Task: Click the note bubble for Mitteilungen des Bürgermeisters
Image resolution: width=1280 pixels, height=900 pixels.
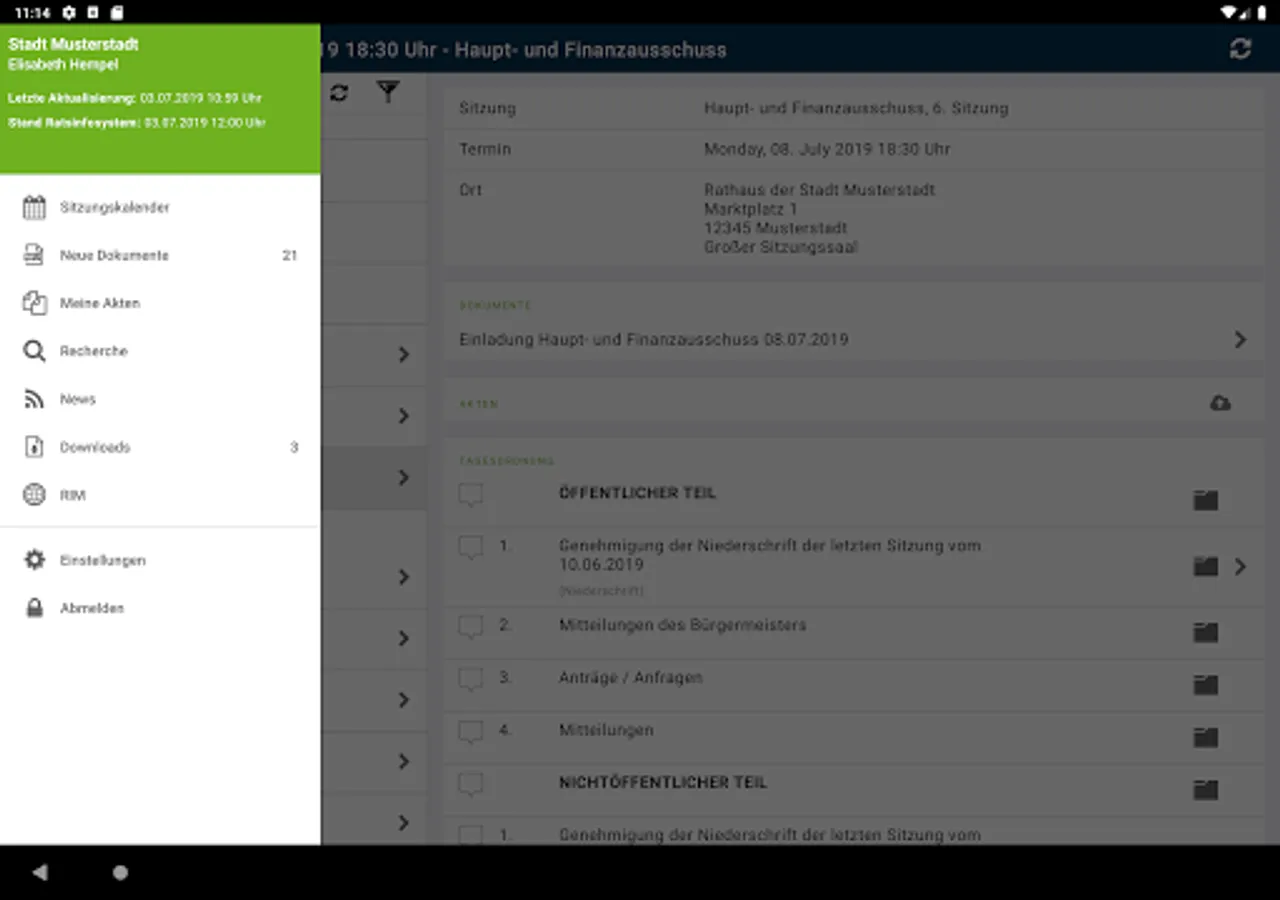Action: [470, 627]
